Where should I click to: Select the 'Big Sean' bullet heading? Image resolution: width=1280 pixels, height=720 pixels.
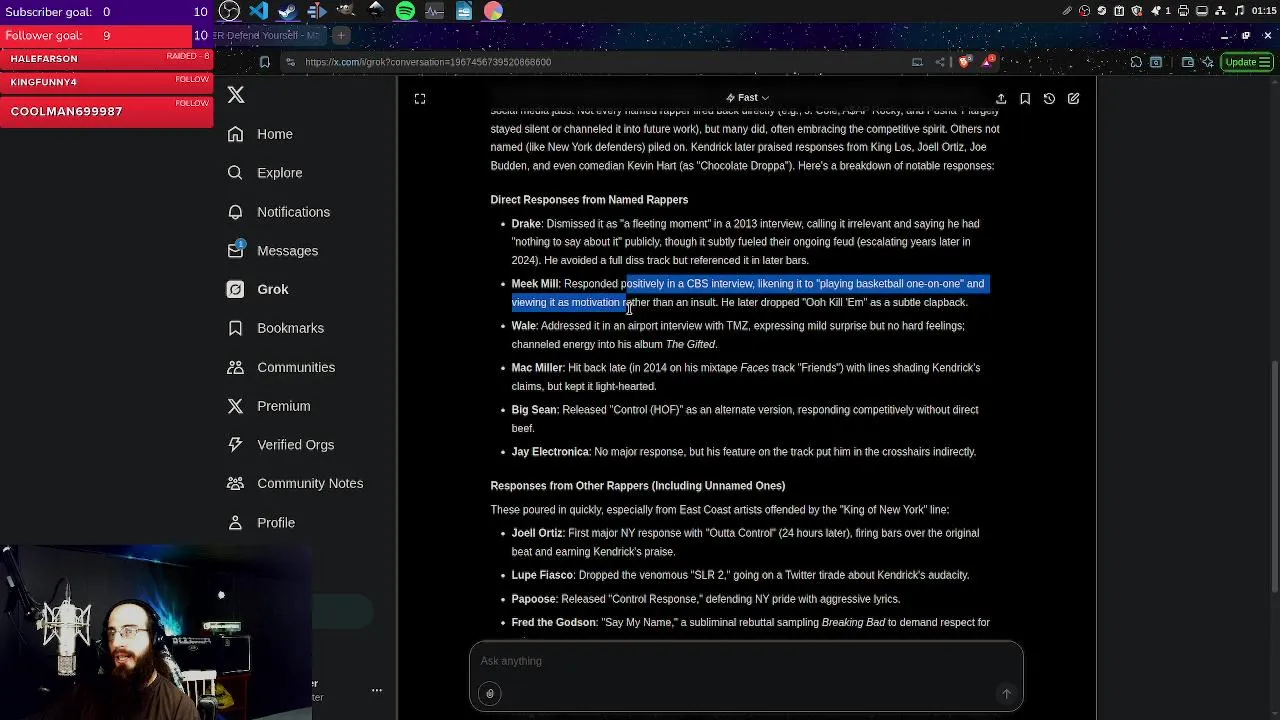(x=534, y=410)
